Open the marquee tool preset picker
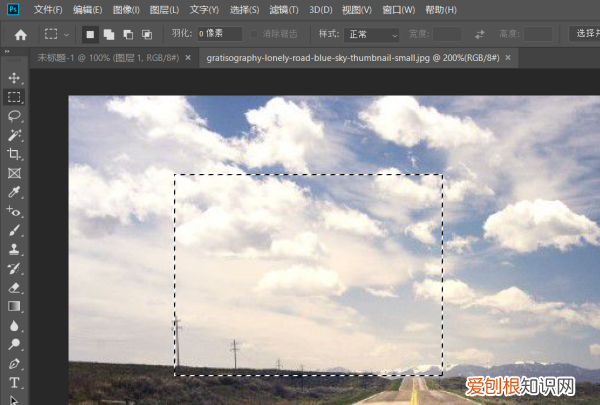The image size is (600, 405). tap(56, 34)
